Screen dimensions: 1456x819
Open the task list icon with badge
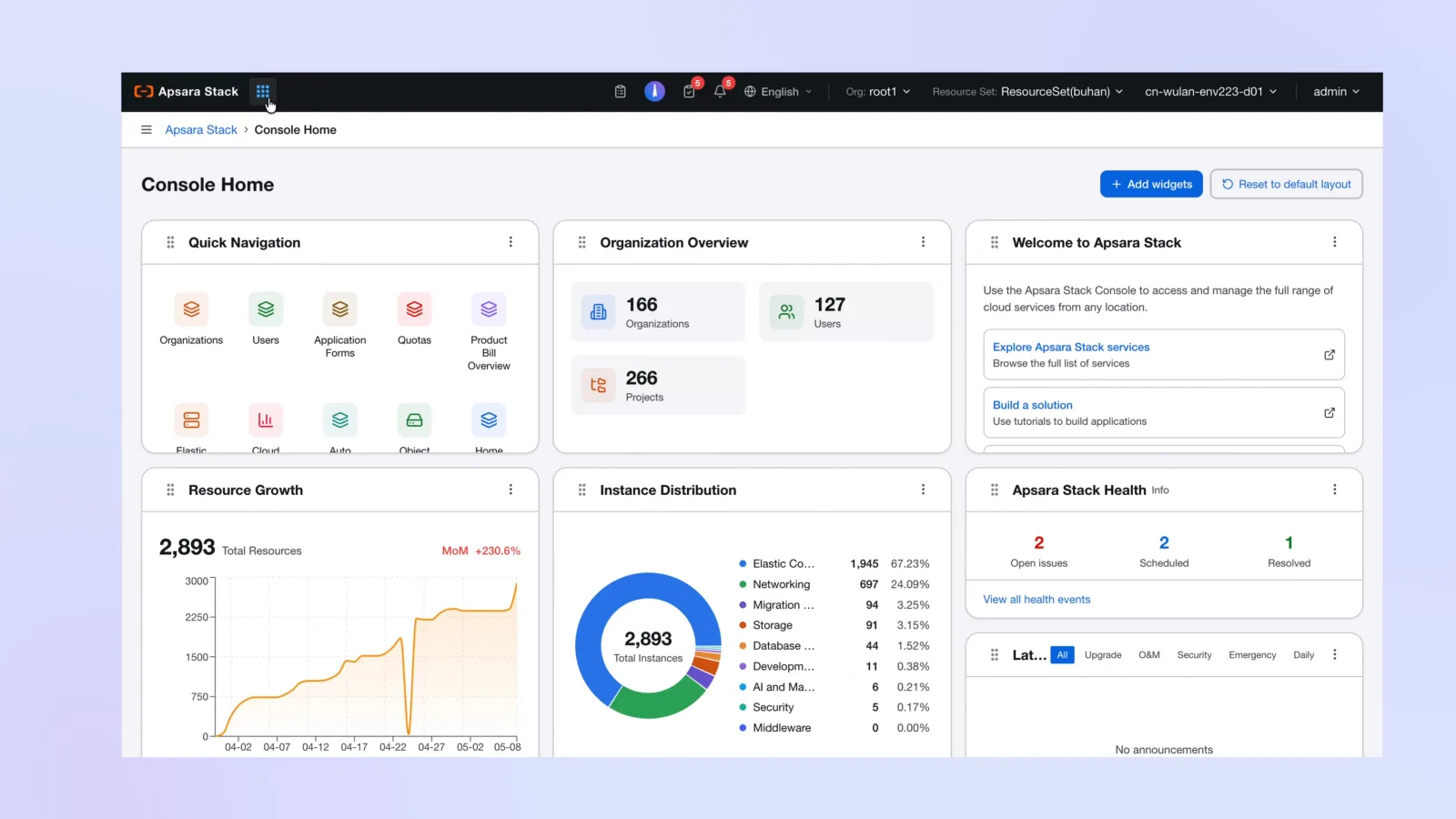point(689,92)
